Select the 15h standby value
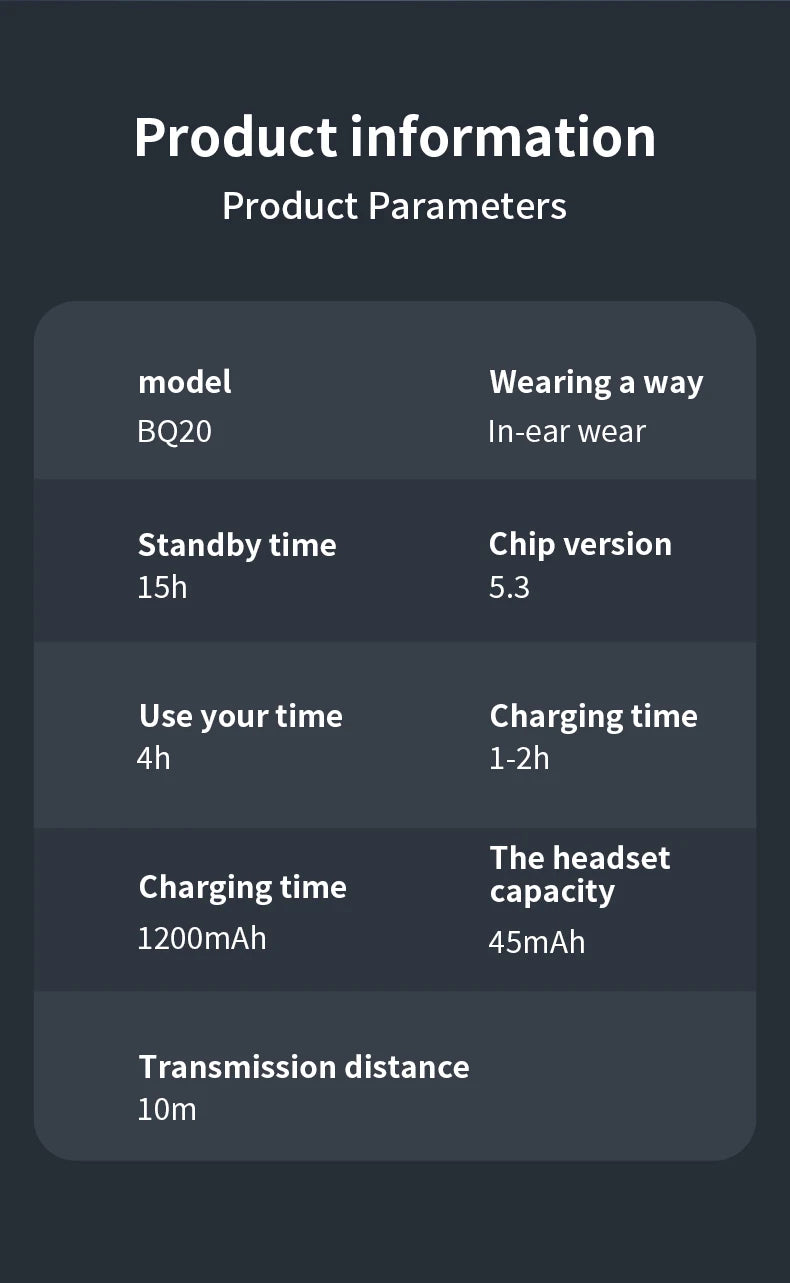The height and width of the screenshot is (1283, 790). (x=162, y=586)
